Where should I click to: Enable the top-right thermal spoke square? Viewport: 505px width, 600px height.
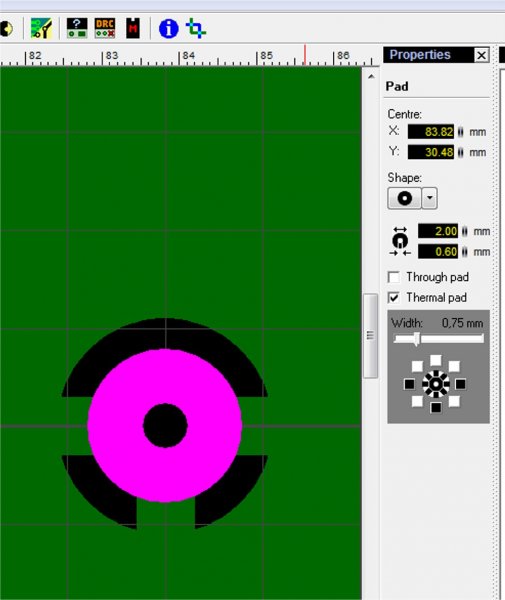(x=454, y=366)
